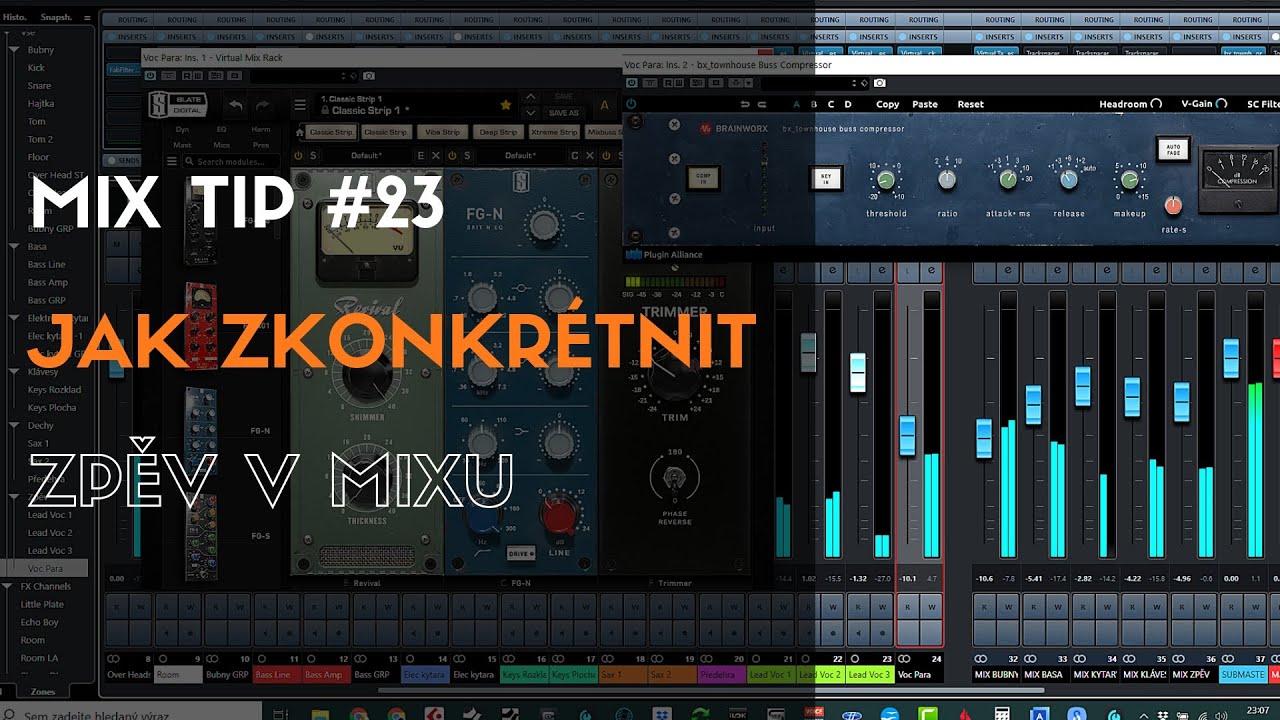Collapse the Klávesy folder in channel list
Image resolution: width=1280 pixels, height=720 pixels.
coord(14,372)
